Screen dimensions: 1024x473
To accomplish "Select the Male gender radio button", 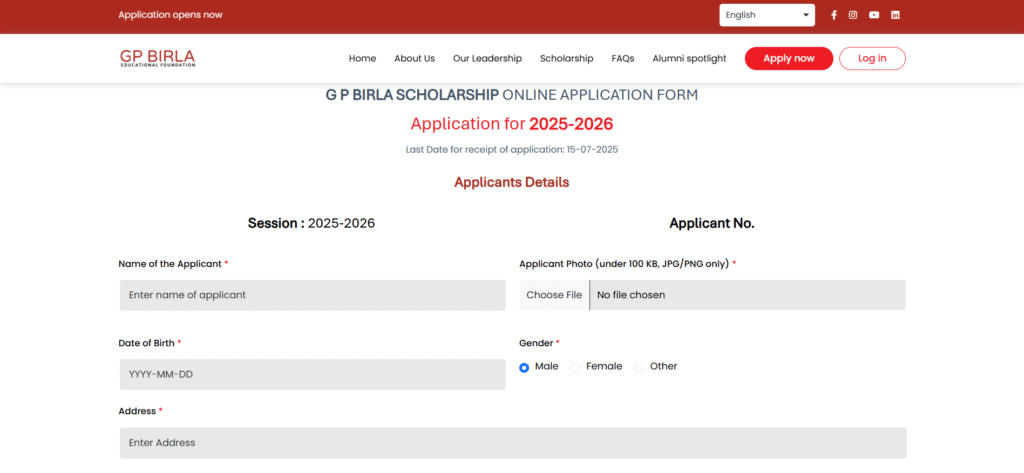I will (524, 368).
